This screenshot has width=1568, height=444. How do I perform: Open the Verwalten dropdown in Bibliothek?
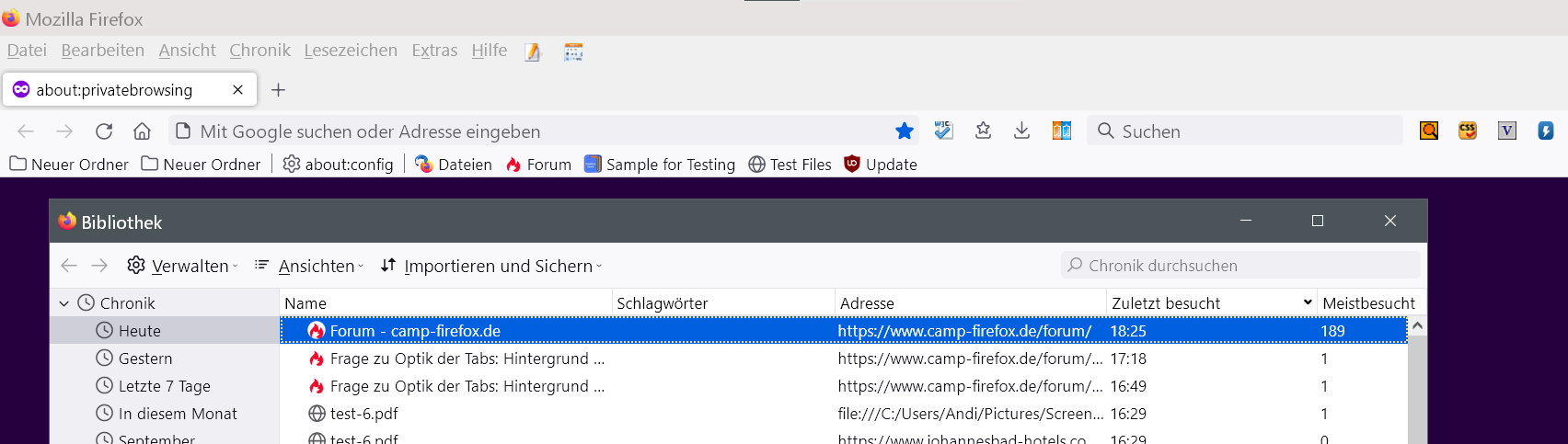(x=182, y=266)
